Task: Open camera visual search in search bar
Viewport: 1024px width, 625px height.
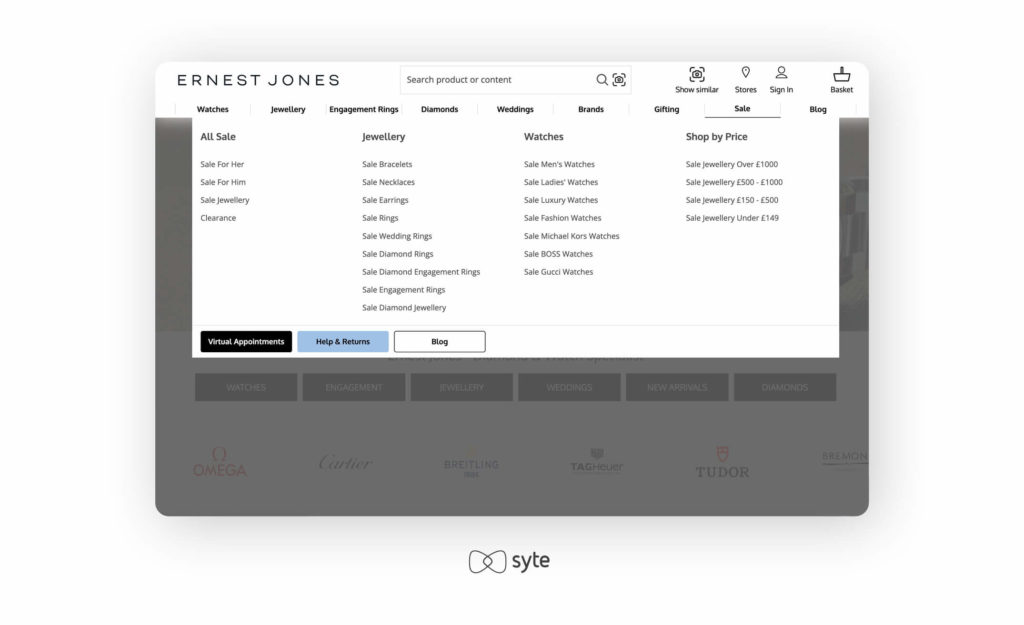Action: 619,80
